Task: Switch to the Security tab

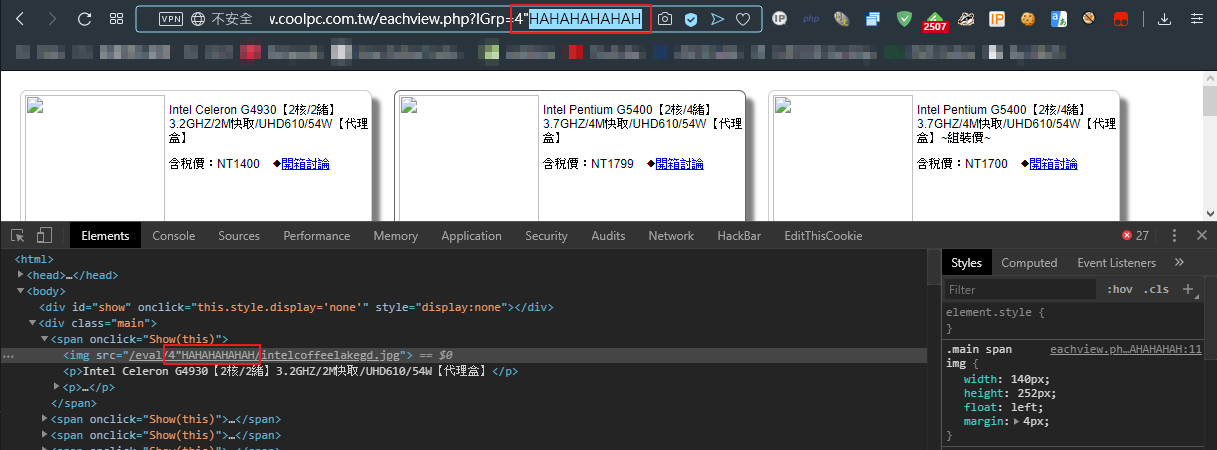Action: 546,236
